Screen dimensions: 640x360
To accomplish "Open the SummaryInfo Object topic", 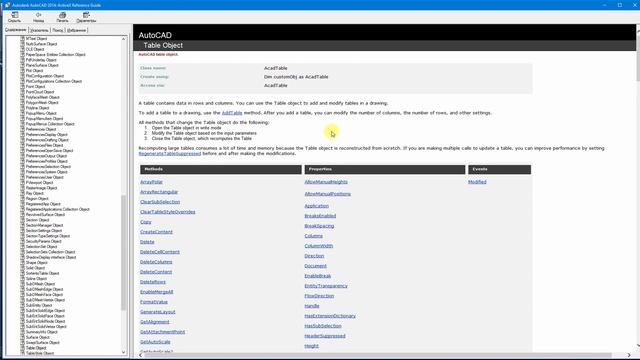I will [x=42, y=332].
